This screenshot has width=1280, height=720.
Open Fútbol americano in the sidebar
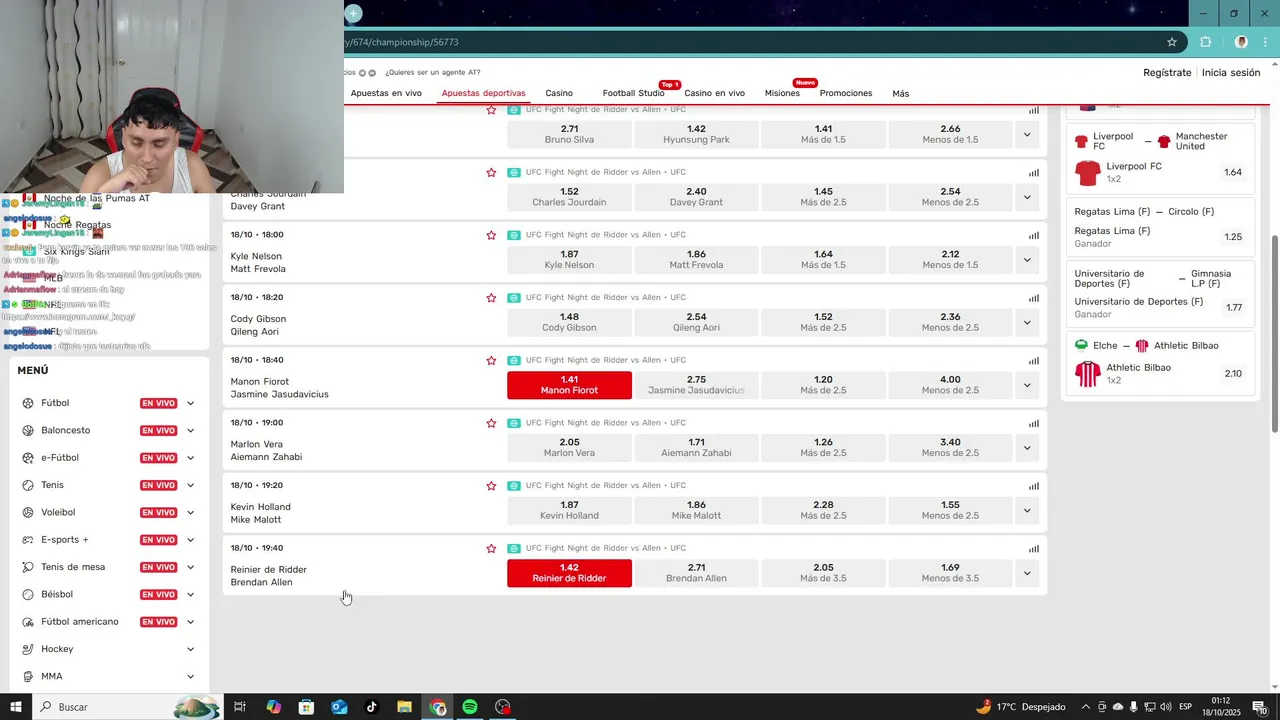pyautogui.click(x=80, y=622)
